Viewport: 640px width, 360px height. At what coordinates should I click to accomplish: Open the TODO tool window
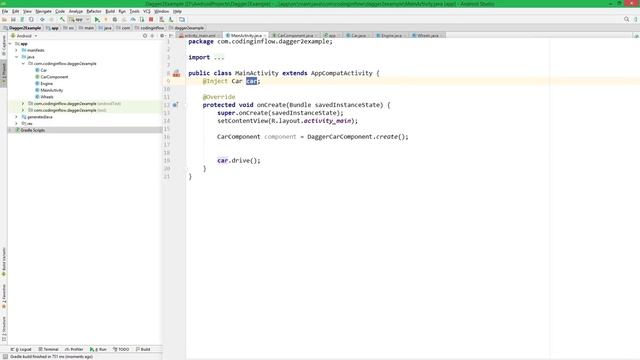click(121, 349)
